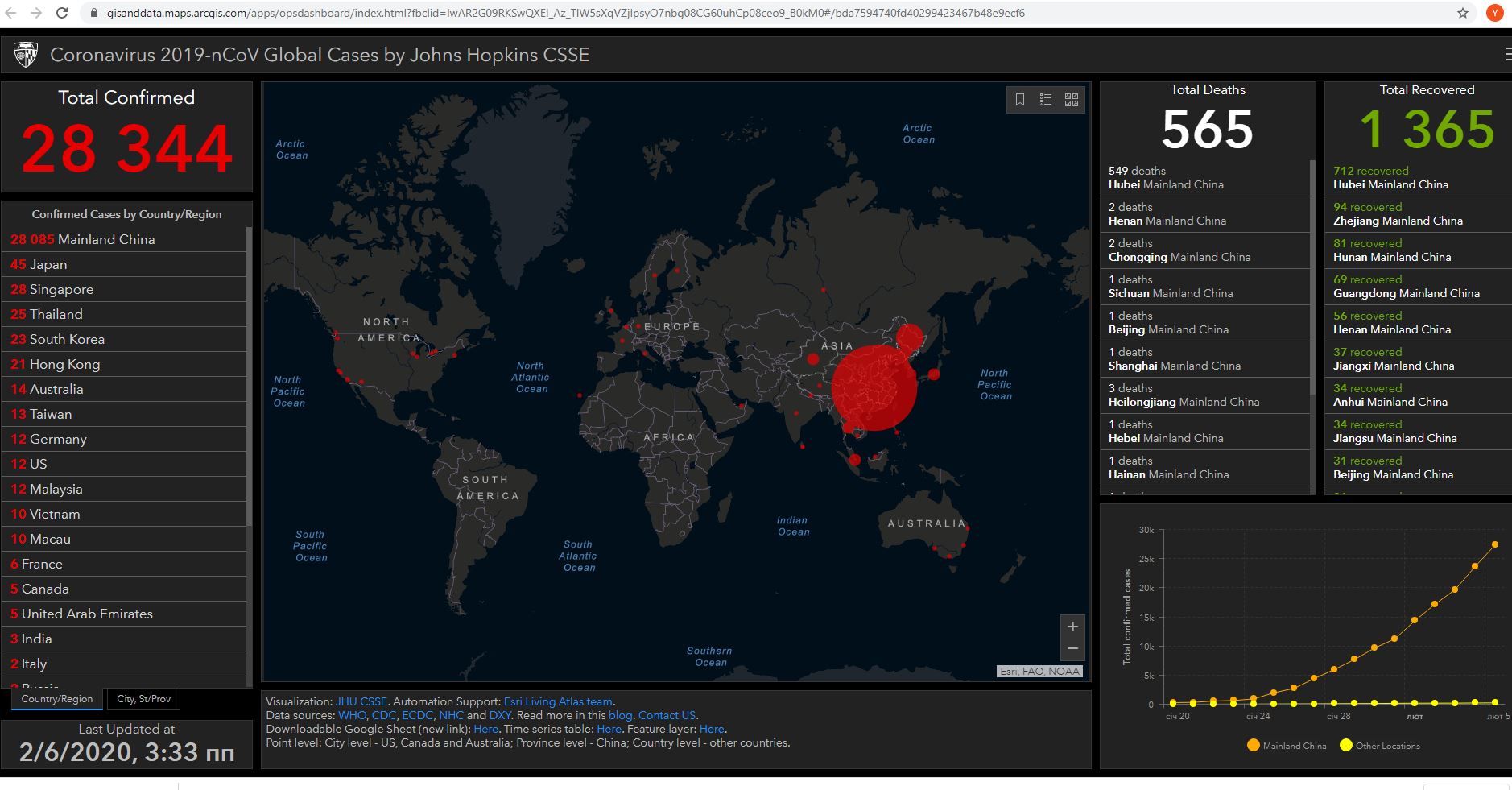Open the JHU CSSE link
This screenshot has width=1512, height=790.
click(x=361, y=701)
